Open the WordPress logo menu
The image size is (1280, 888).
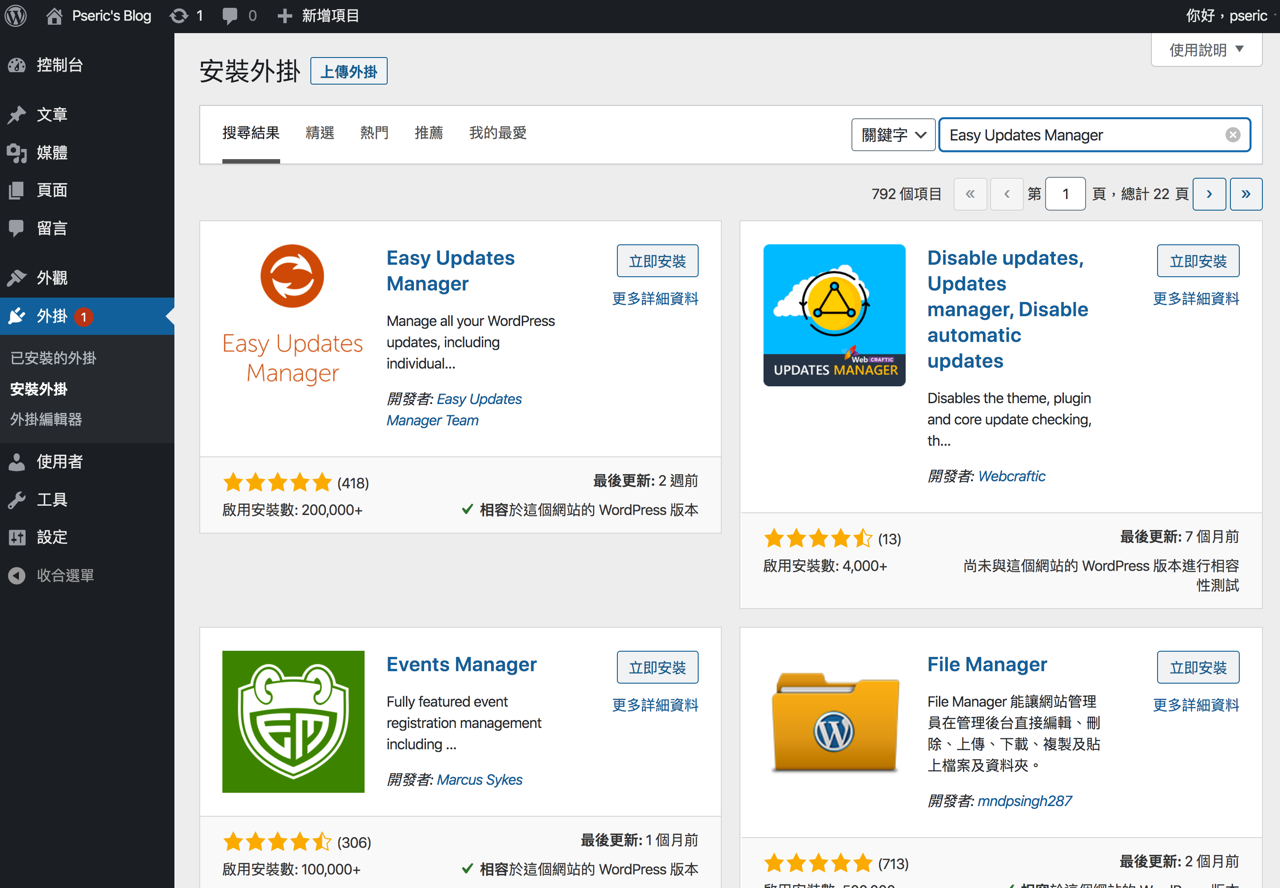(x=16, y=16)
